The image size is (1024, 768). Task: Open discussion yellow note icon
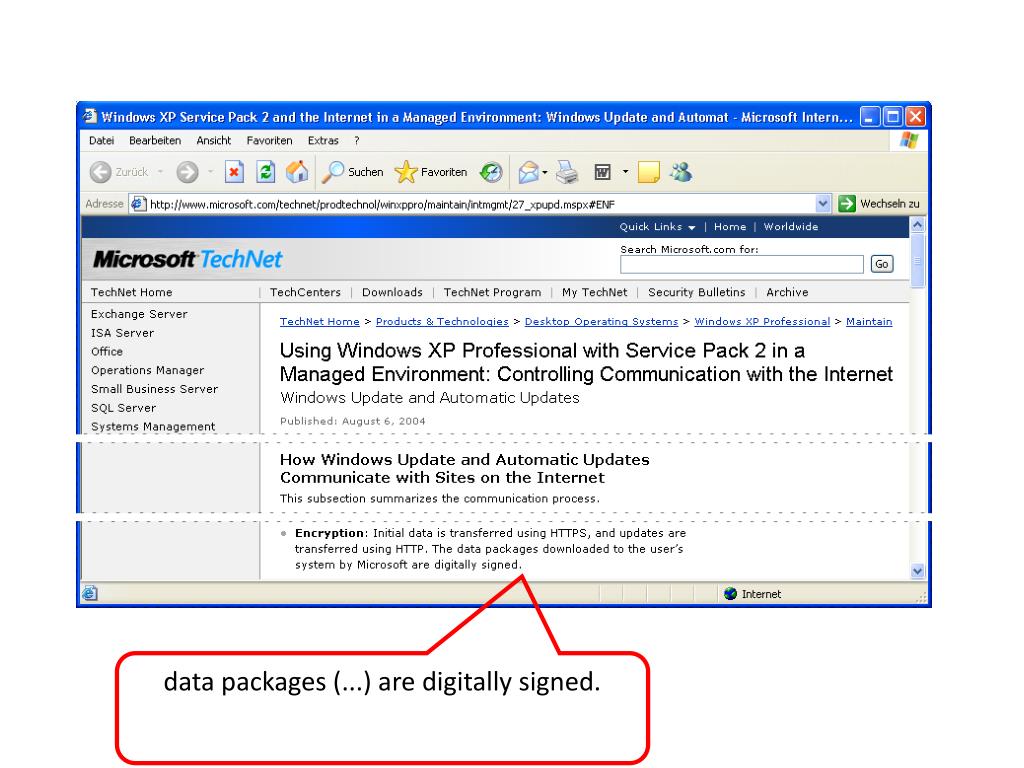648,172
